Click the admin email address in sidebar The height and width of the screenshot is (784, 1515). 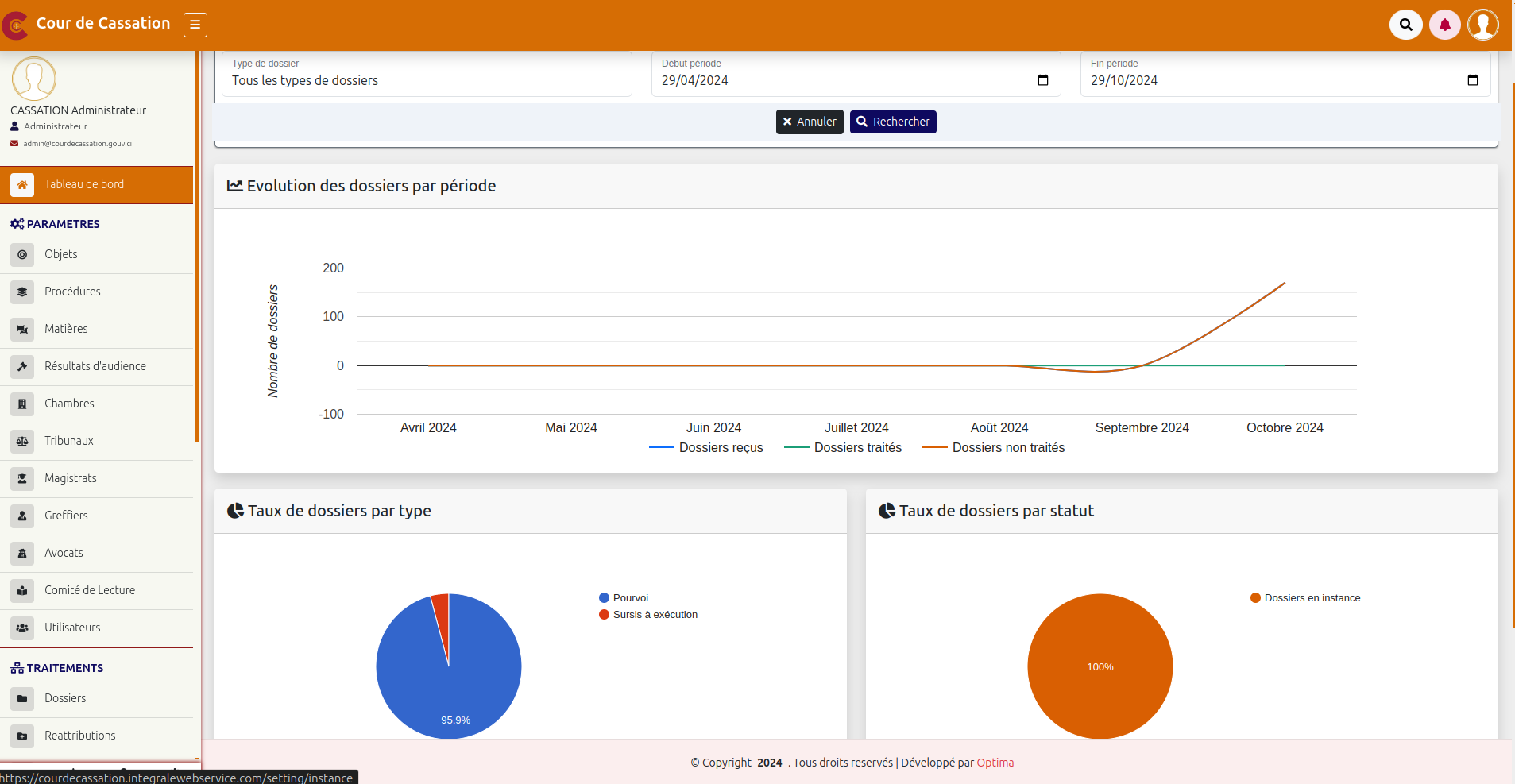point(77,144)
